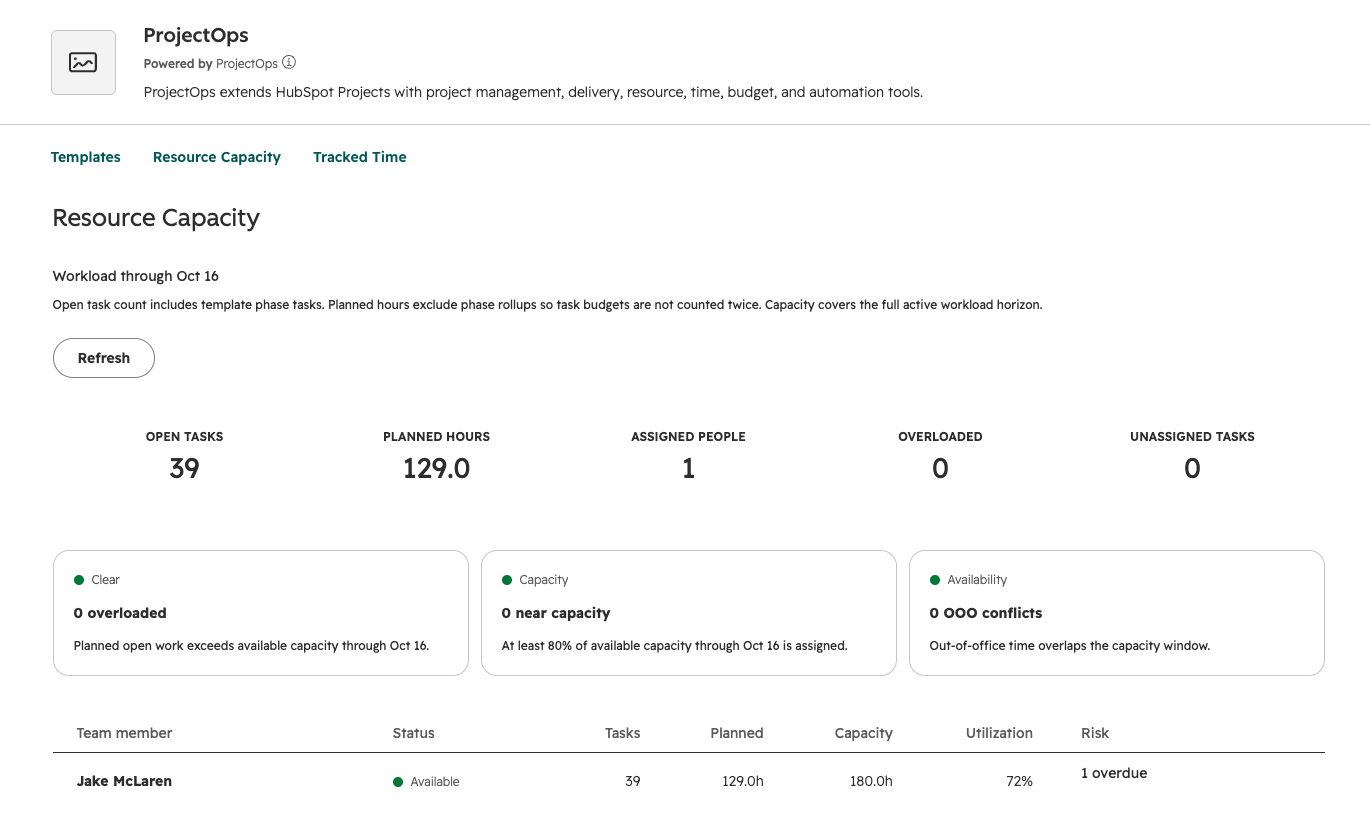Click the OVERLOADED stat label
The image size is (1370, 836).
[x=940, y=437]
